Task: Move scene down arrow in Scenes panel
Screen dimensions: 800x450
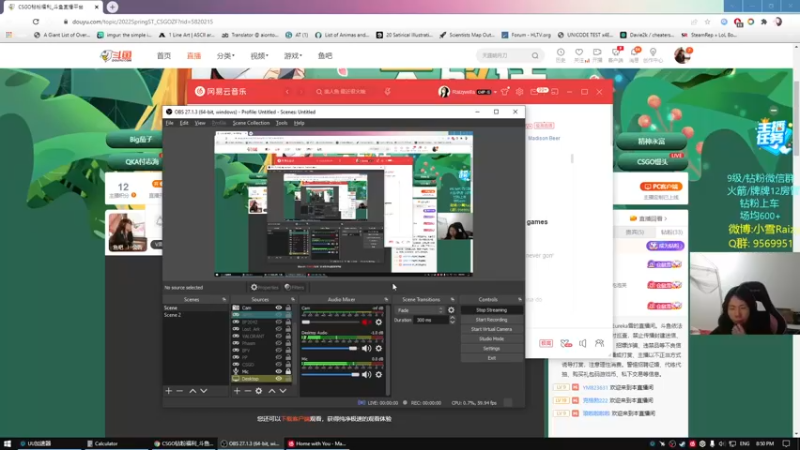Action: click(204, 391)
